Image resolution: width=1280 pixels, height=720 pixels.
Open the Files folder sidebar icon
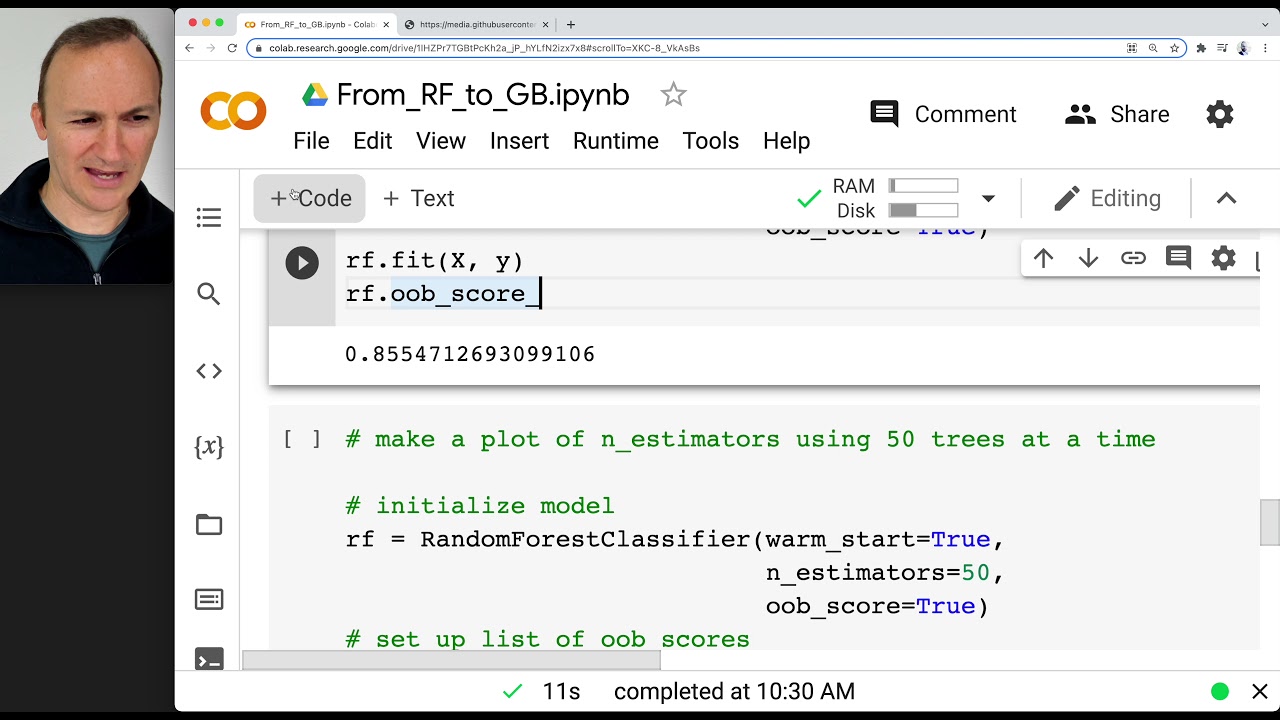(x=209, y=524)
